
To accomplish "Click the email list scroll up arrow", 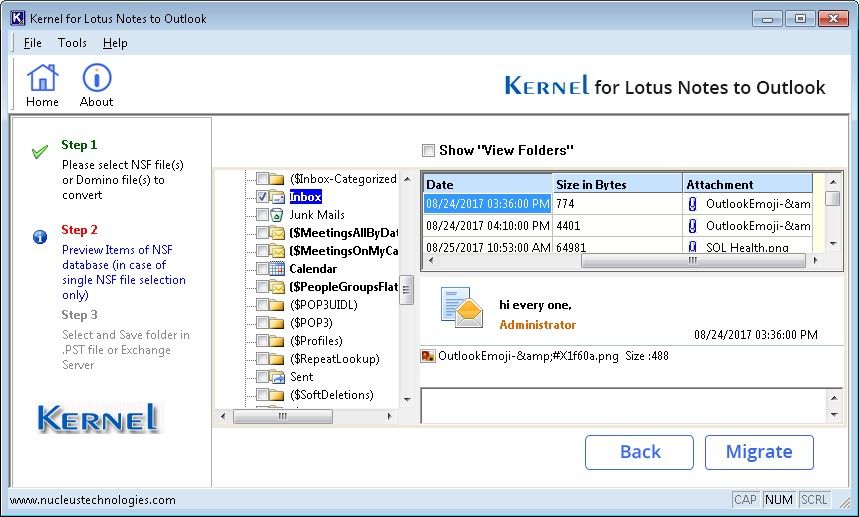I will pos(833,181).
